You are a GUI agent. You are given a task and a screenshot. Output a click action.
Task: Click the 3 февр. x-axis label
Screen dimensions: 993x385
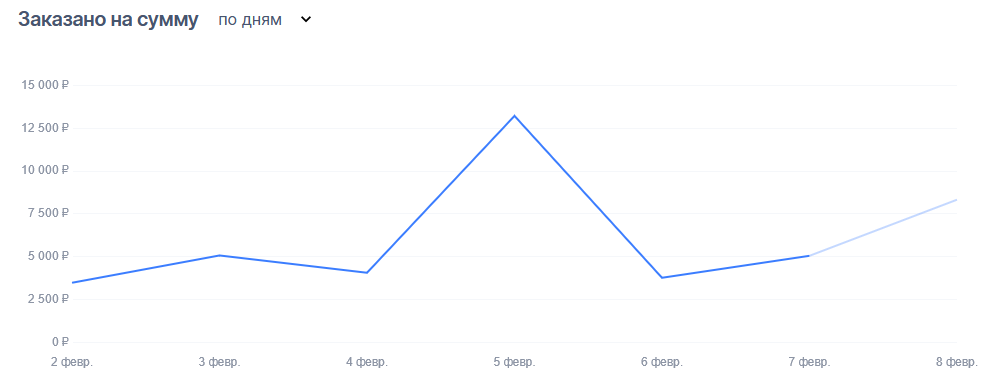point(219,362)
